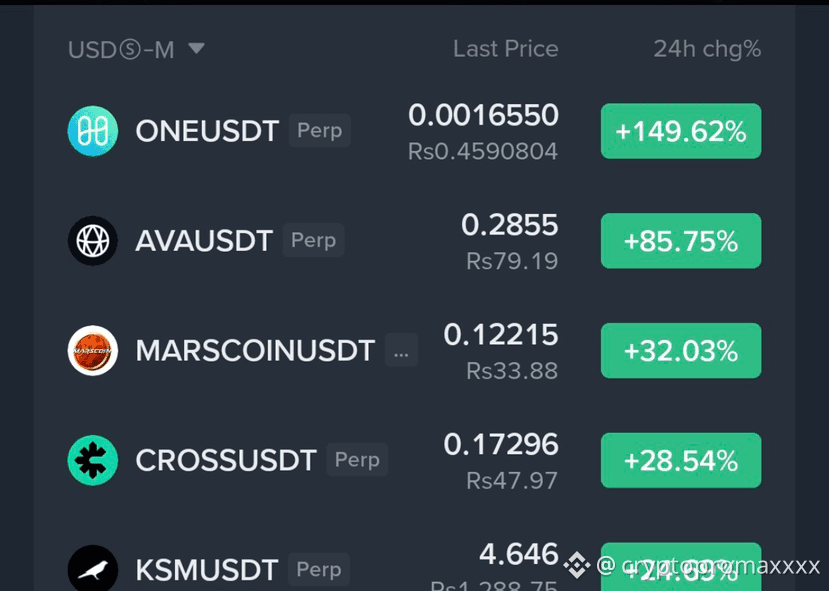The image size is (829, 591).
Task: Open the ONEUSDT pair row
Action: pos(414,131)
